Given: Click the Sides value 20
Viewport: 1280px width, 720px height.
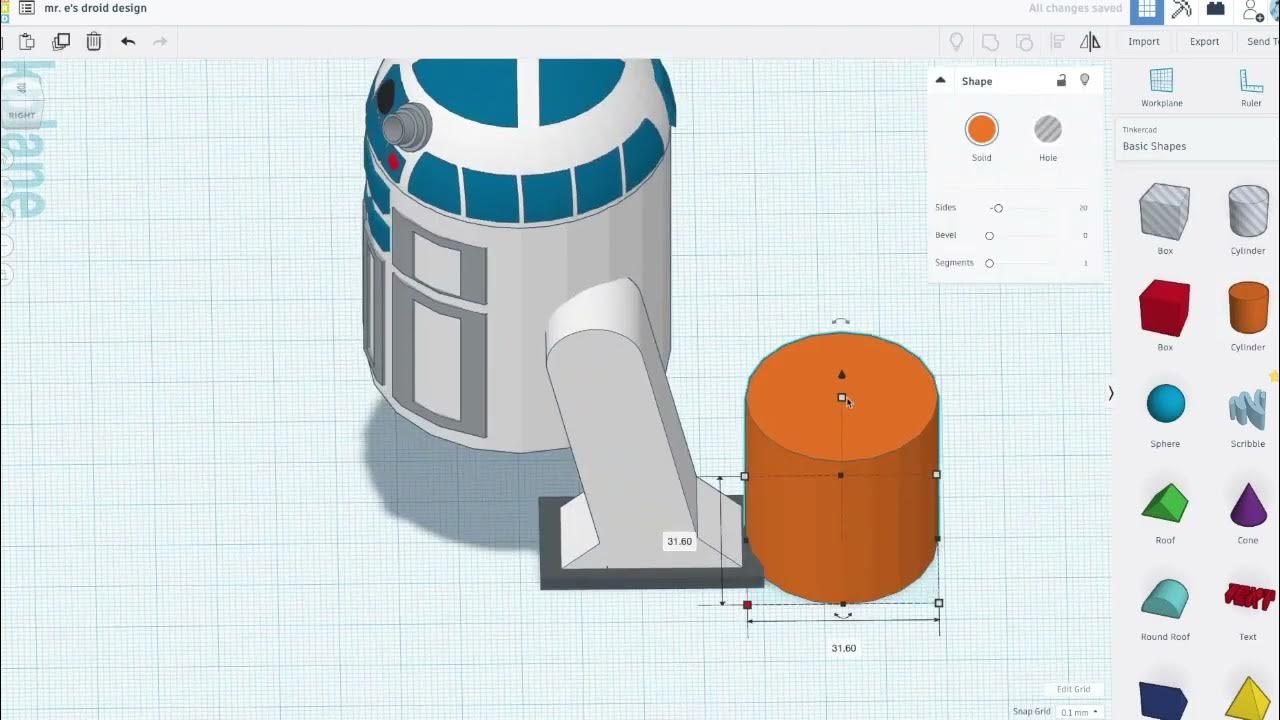Looking at the screenshot, I should (x=1083, y=208).
